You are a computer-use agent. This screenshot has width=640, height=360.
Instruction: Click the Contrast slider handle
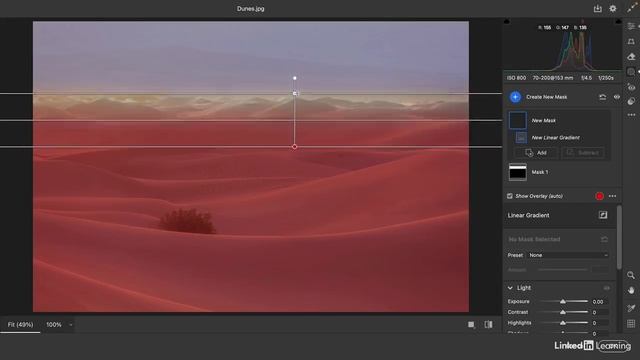pos(563,312)
